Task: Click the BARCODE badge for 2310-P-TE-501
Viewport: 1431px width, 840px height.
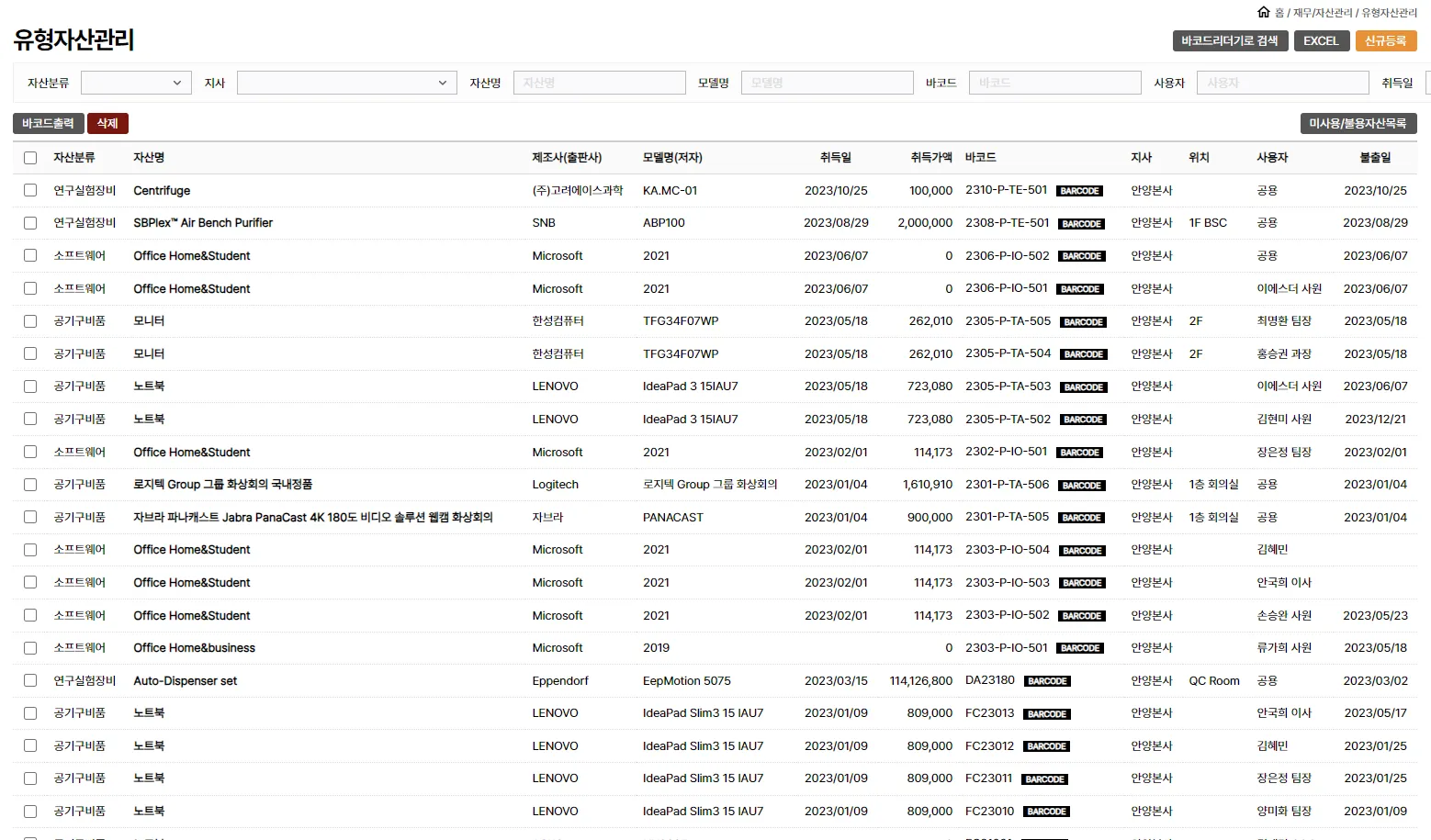Action: point(1079,191)
